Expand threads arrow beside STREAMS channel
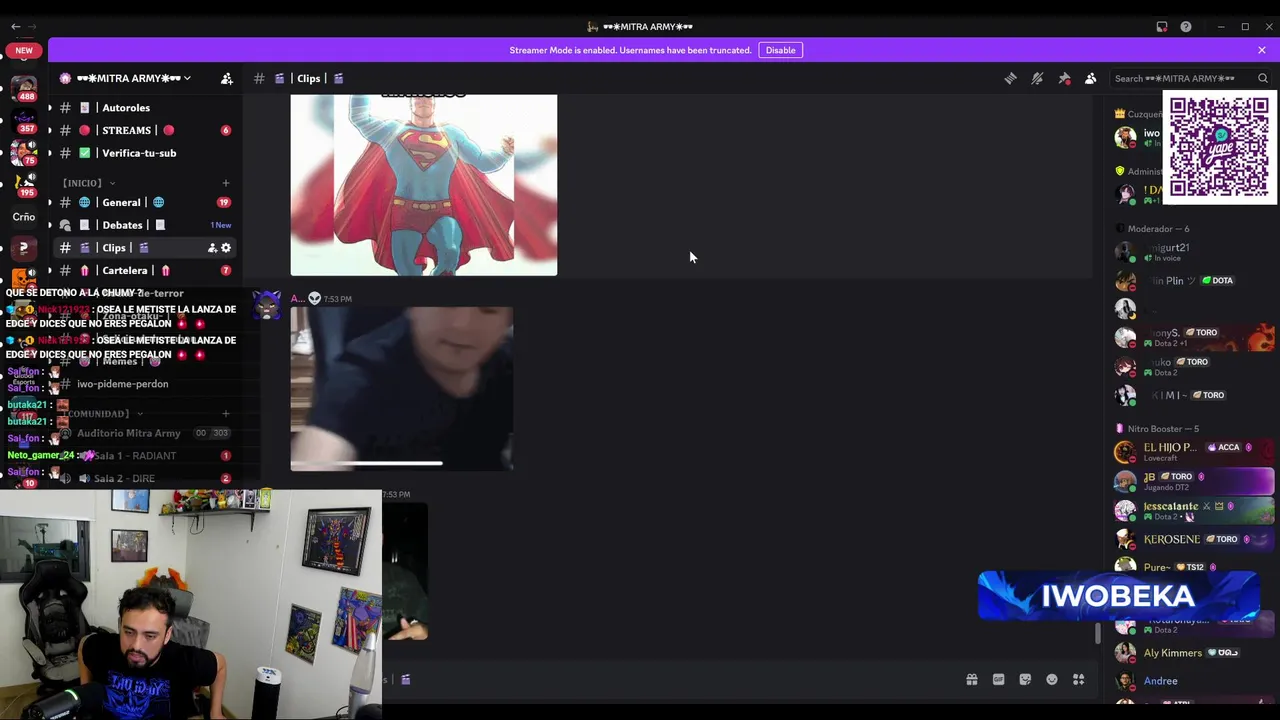The width and height of the screenshot is (1280, 720). (50, 130)
